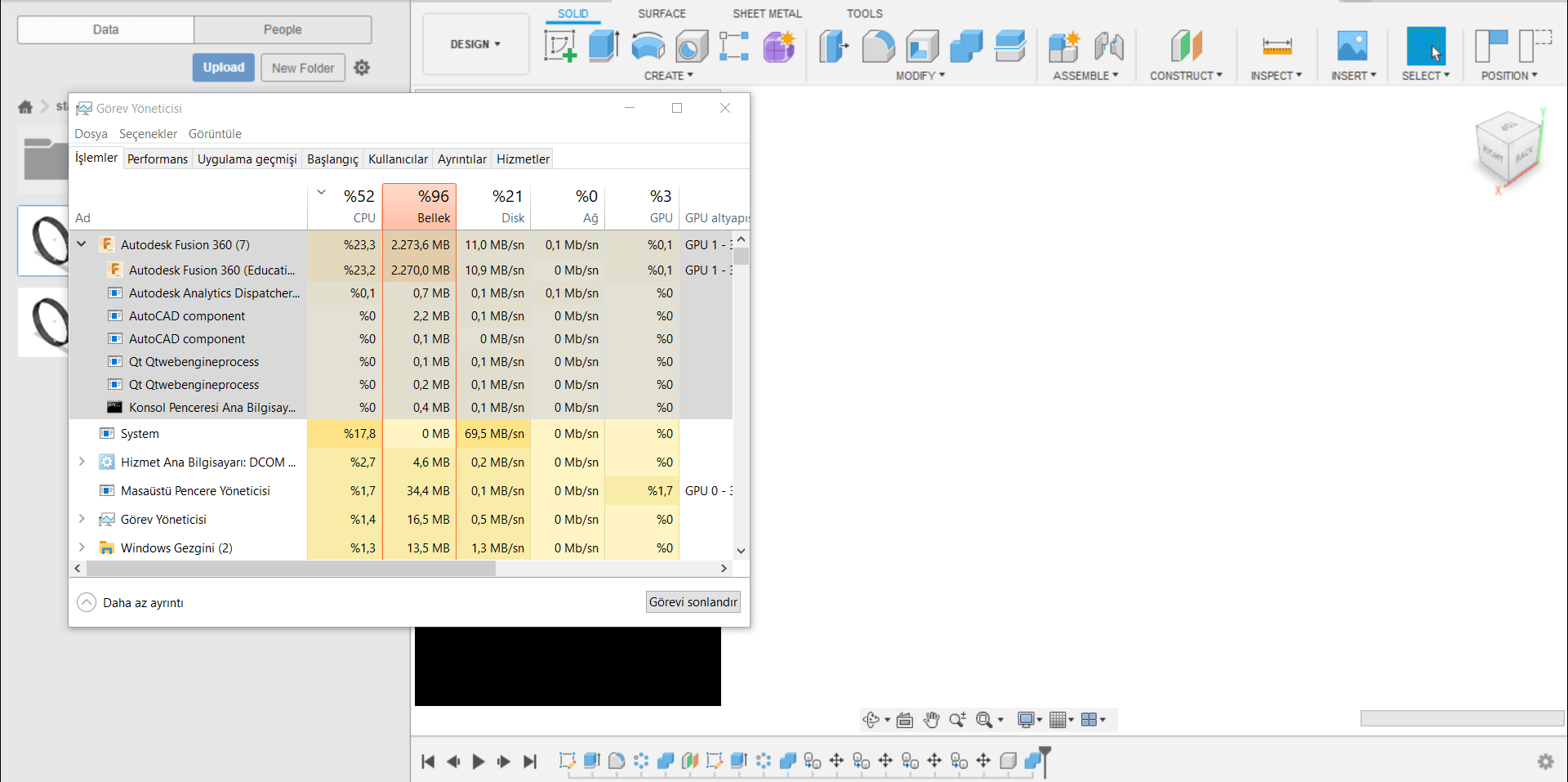Image resolution: width=1568 pixels, height=782 pixels.
Task: Open the Viewports layout dropdown
Action: tap(1093, 720)
